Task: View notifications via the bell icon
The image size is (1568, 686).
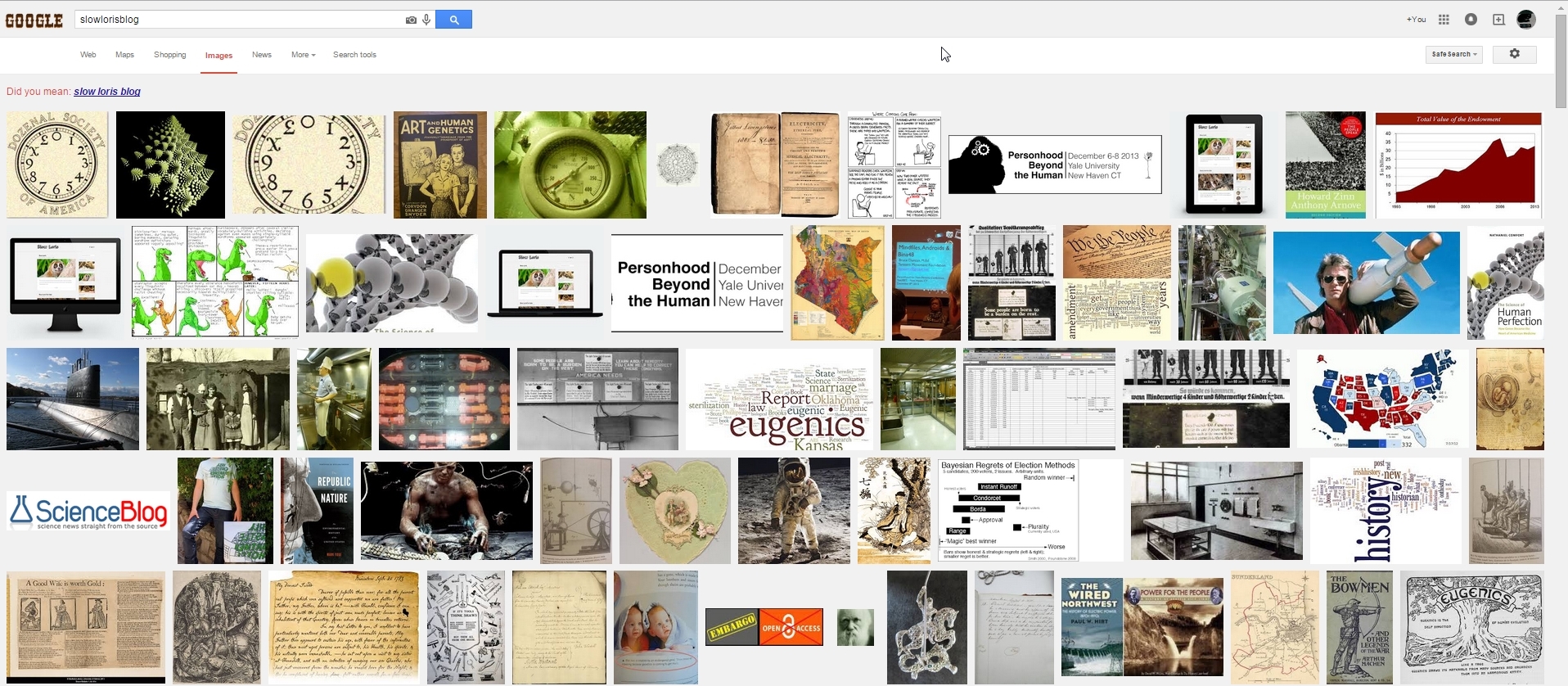Action: click(x=1471, y=20)
